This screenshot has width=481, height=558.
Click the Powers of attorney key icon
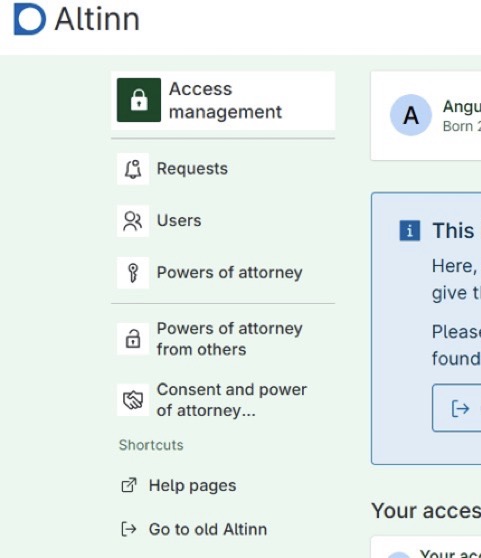click(x=133, y=273)
